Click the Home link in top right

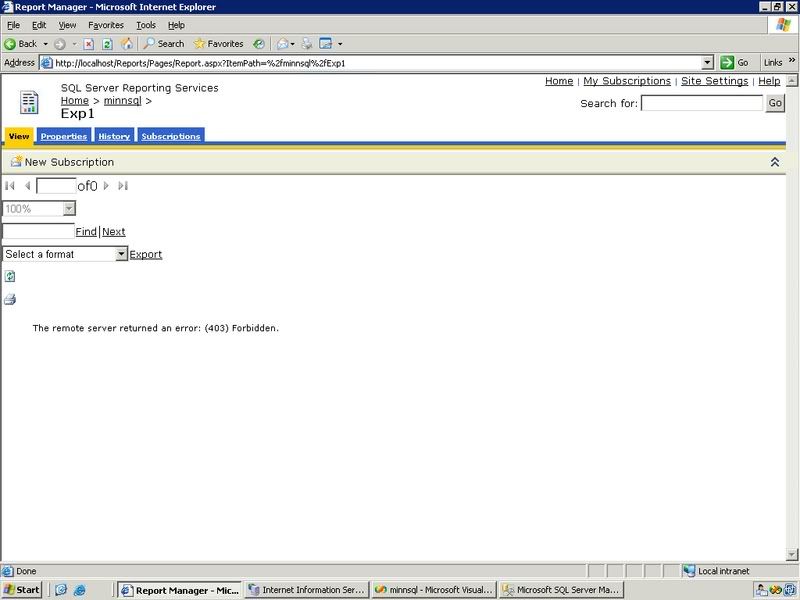(x=559, y=81)
